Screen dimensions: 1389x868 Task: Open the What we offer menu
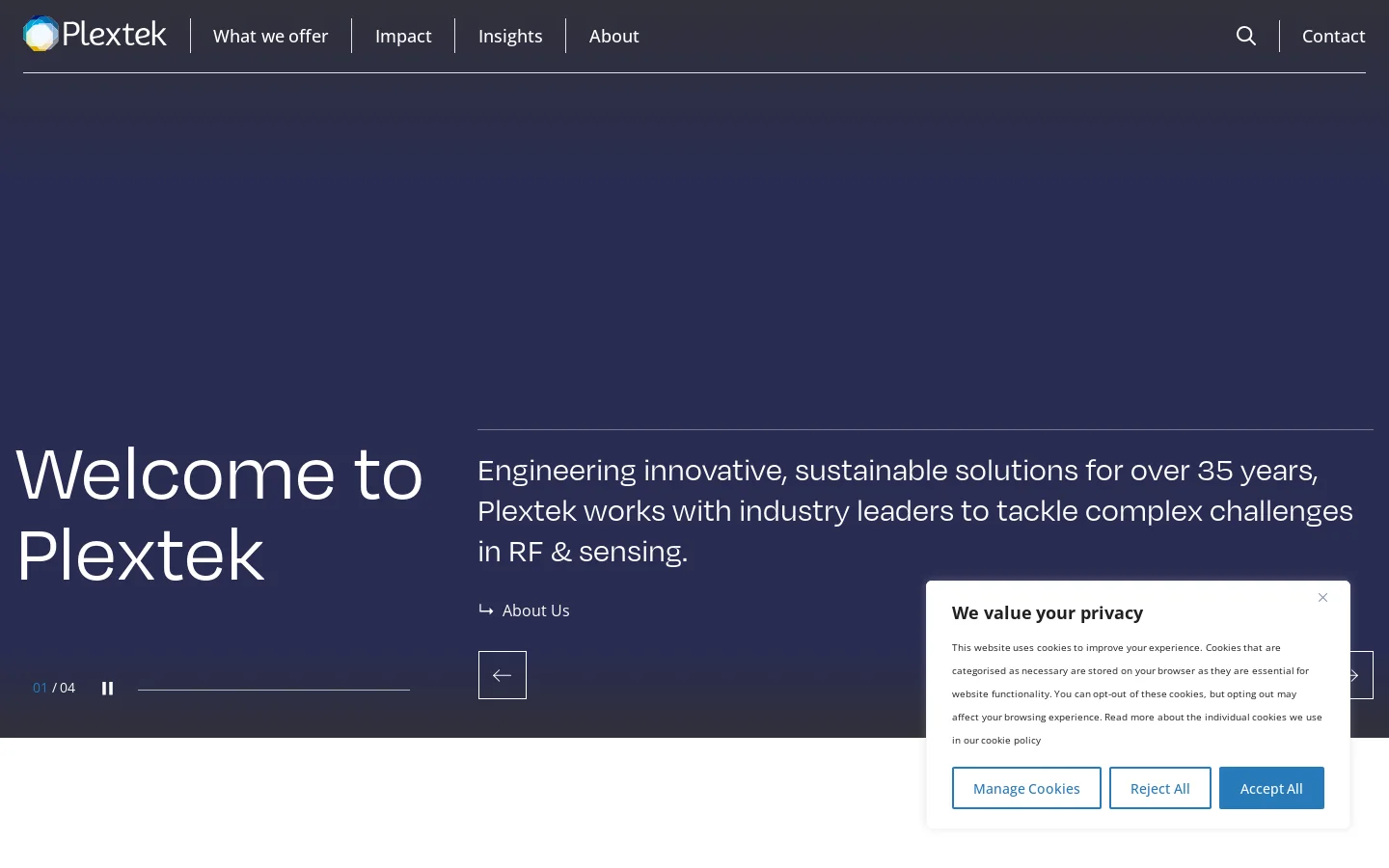point(271,36)
